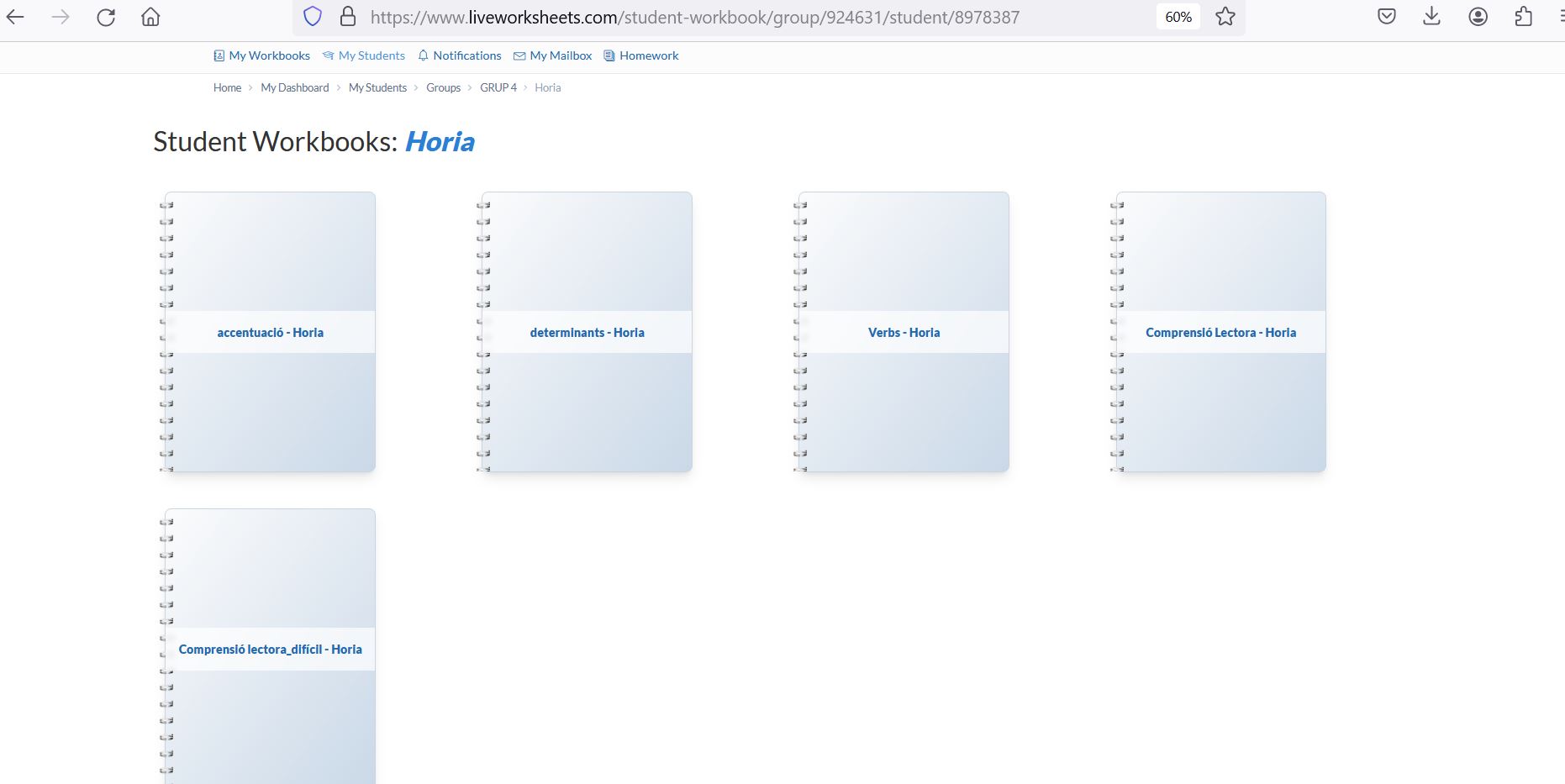This screenshot has height=784, width=1565.
Task: Open the extensions puzzle icon
Action: coord(1523,17)
